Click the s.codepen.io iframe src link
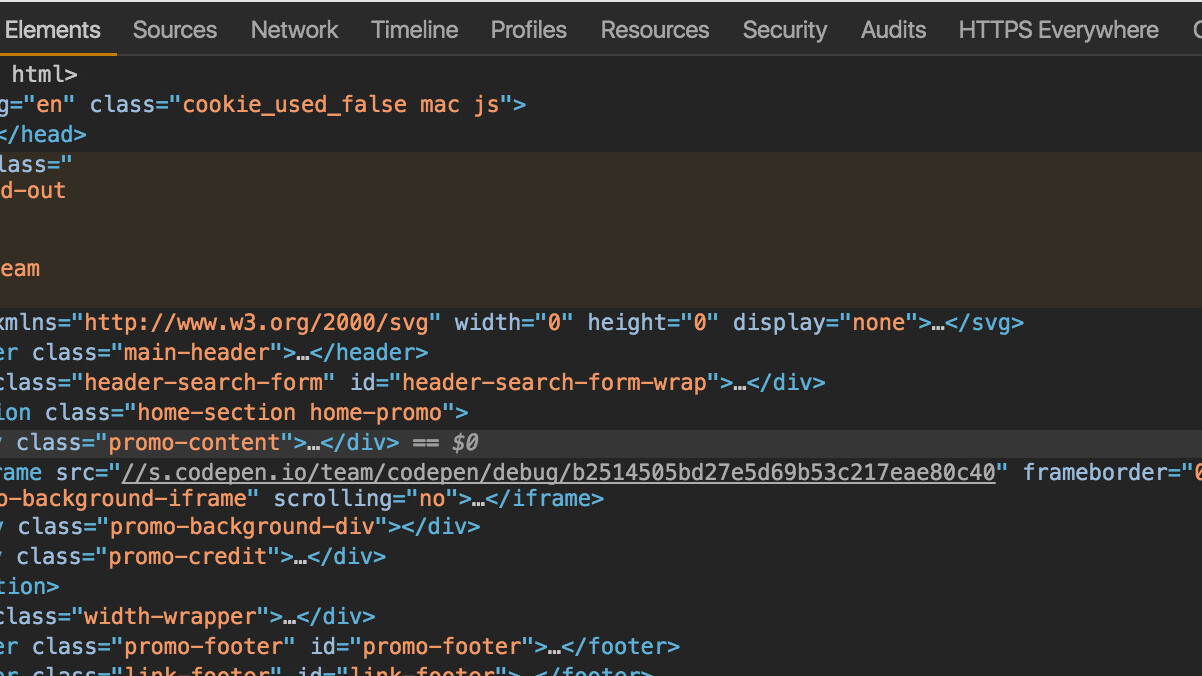Screen dimensions: 1202x676 559,472
